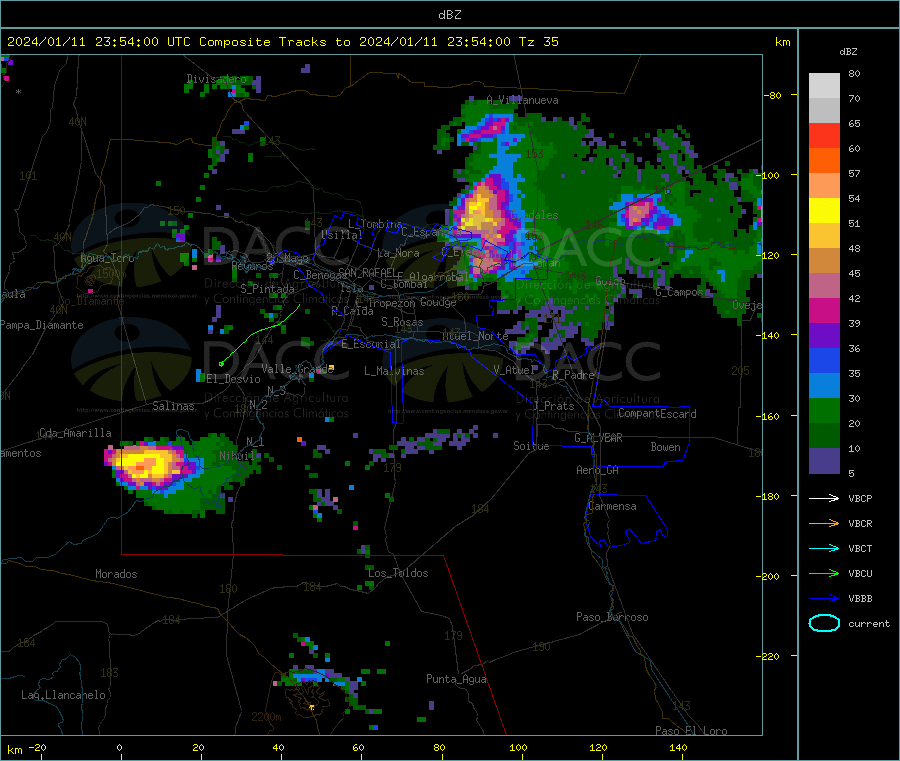The height and width of the screenshot is (761, 900).
Task: Click the Nihuil place label
Action: click(x=236, y=456)
